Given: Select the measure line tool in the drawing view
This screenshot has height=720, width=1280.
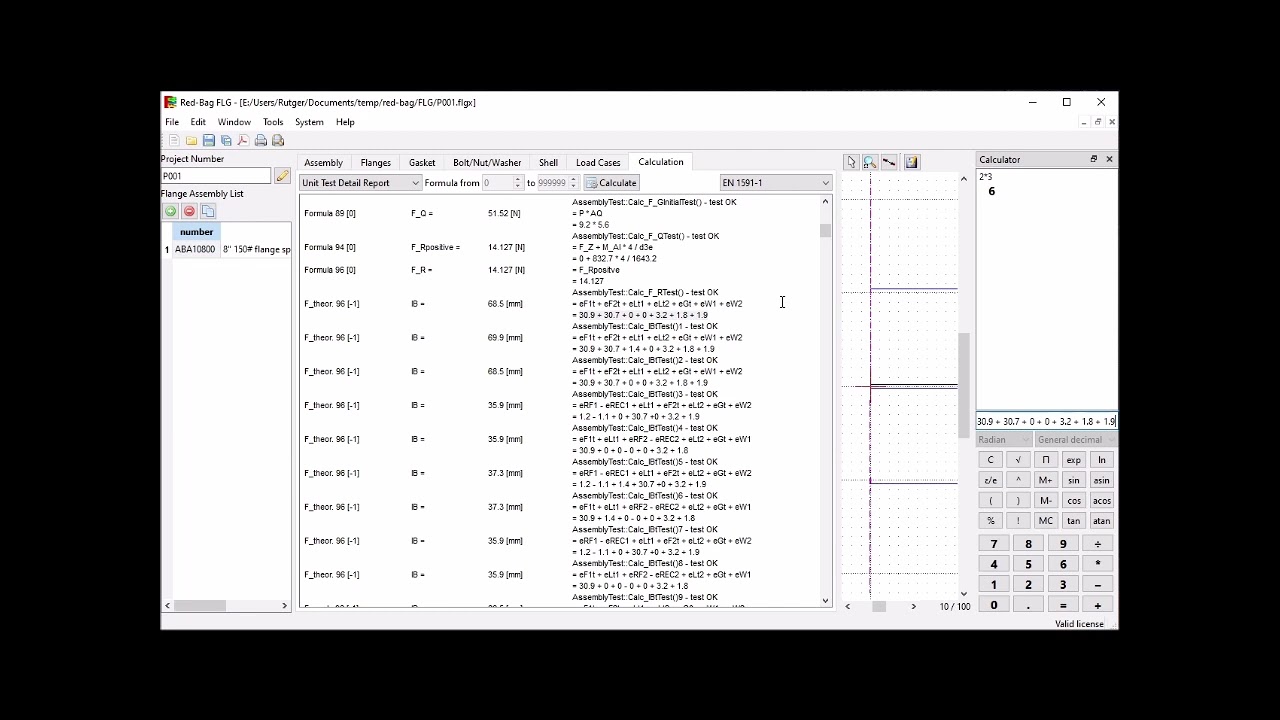Looking at the screenshot, I should coord(889,162).
